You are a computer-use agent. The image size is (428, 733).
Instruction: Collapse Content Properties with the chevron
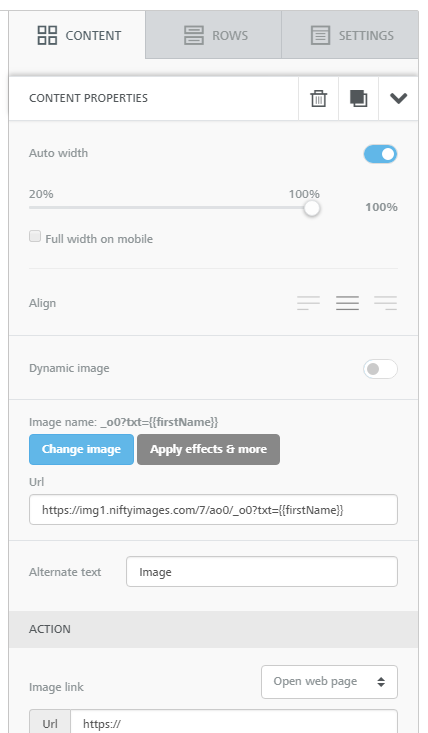(x=399, y=98)
